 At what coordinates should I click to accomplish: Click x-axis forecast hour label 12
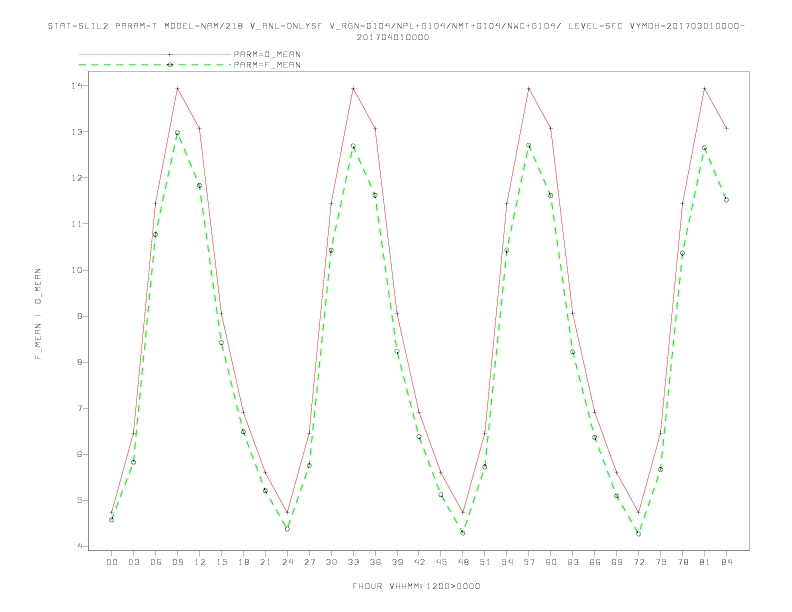coord(200,562)
